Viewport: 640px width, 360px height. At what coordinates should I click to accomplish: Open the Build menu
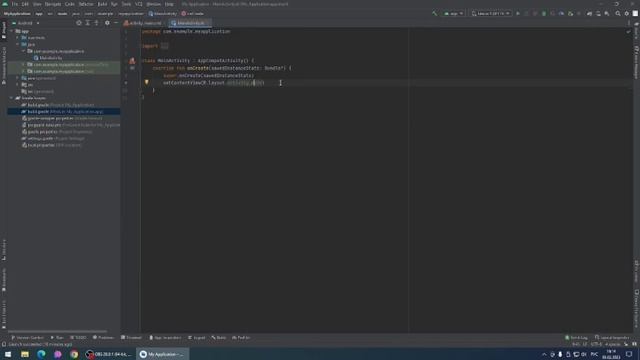[x=102, y=4]
